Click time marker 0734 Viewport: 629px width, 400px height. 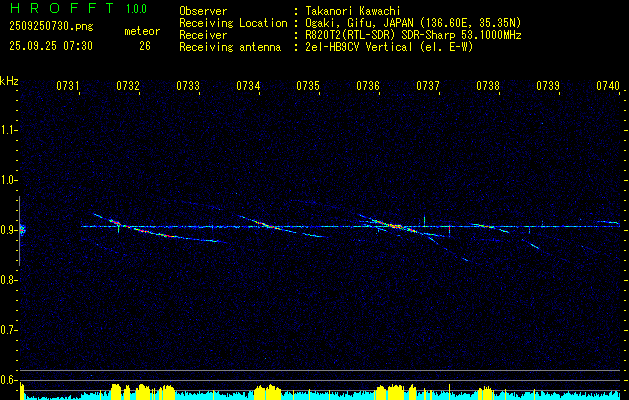248,86
